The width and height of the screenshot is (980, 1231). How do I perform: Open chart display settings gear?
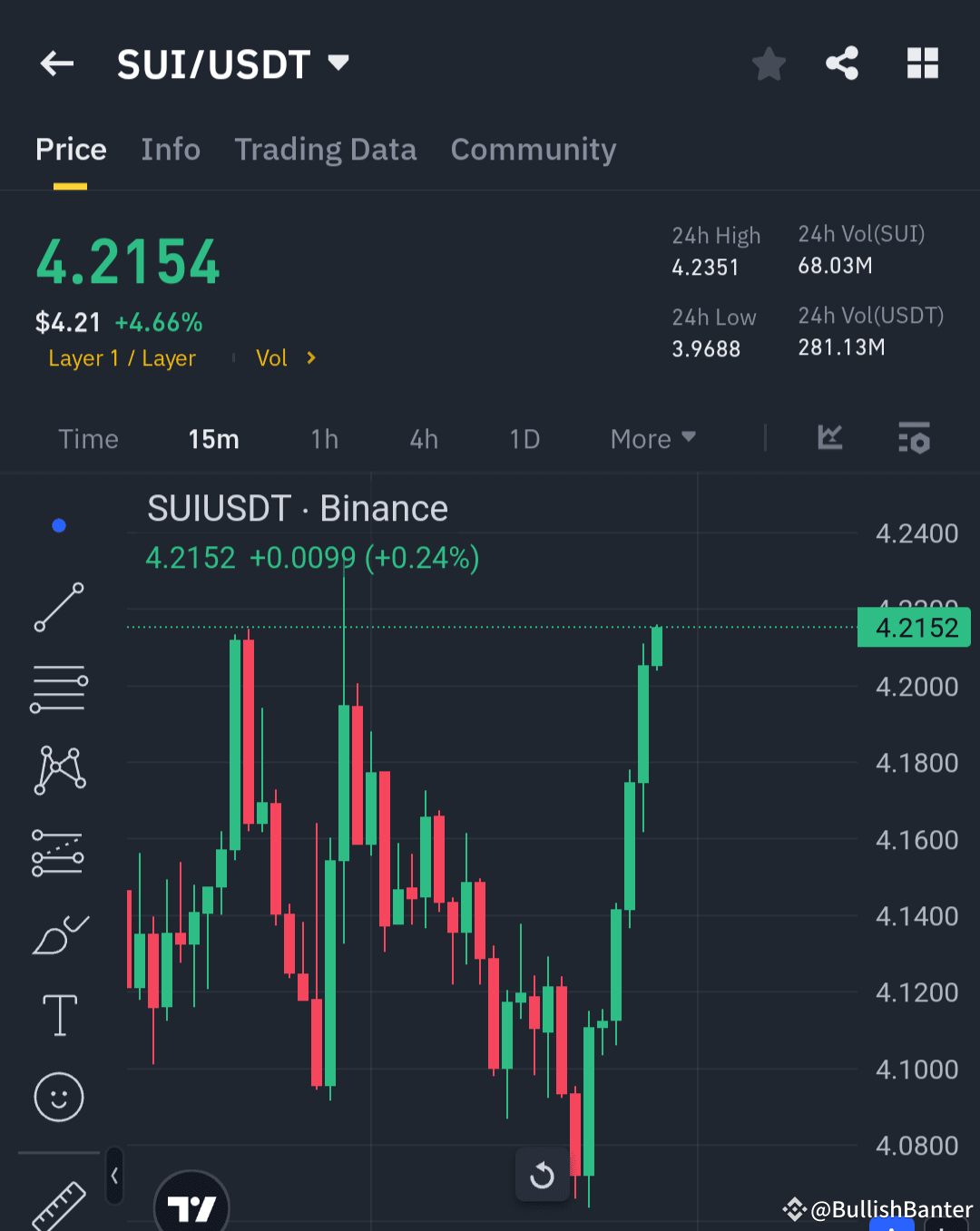click(914, 438)
